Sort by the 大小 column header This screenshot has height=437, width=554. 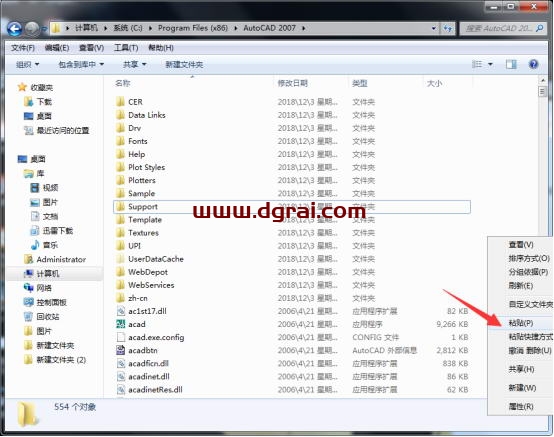(434, 83)
